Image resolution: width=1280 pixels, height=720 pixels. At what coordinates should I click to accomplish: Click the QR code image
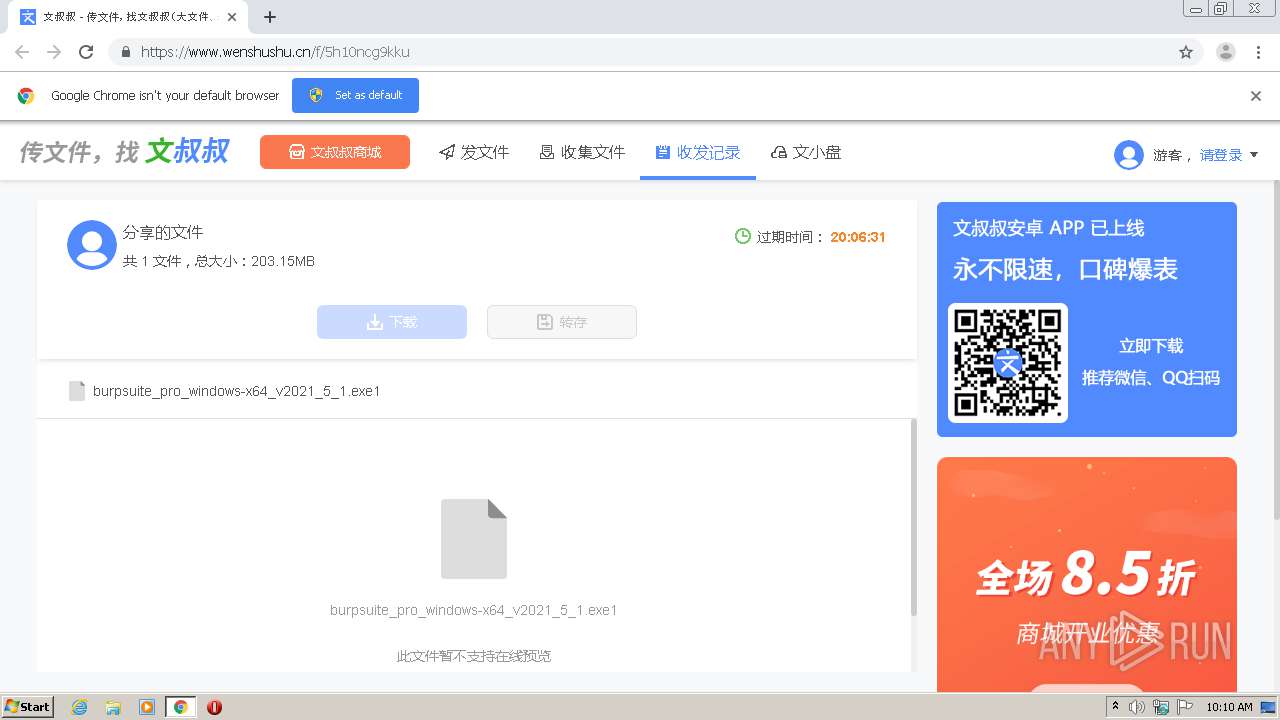coord(1008,363)
